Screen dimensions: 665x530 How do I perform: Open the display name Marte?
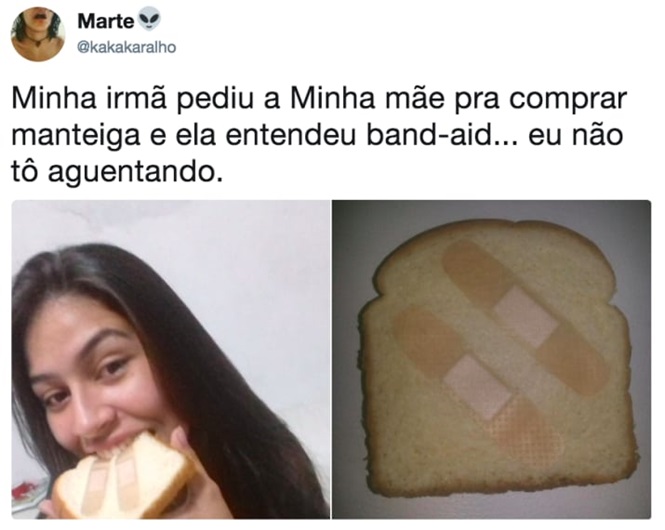[106, 21]
